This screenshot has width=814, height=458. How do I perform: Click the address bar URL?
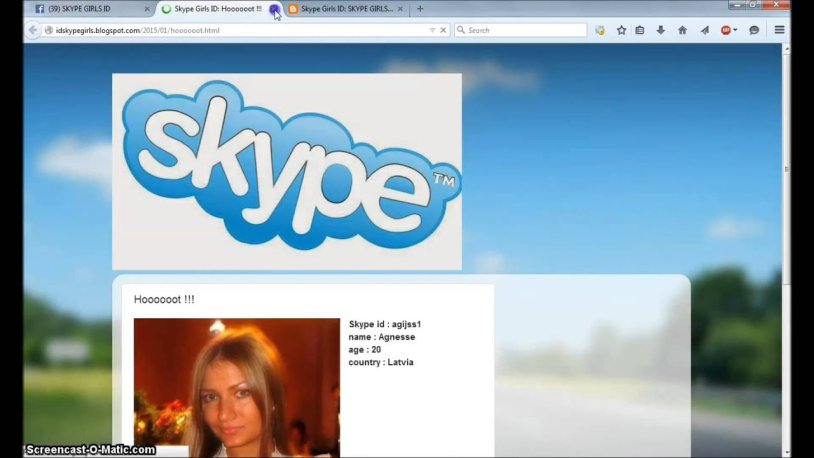[x=137, y=31]
